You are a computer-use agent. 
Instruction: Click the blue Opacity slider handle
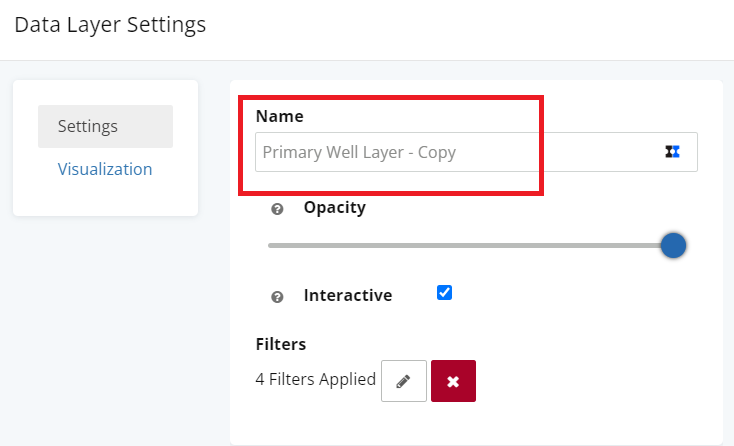click(673, 245)
